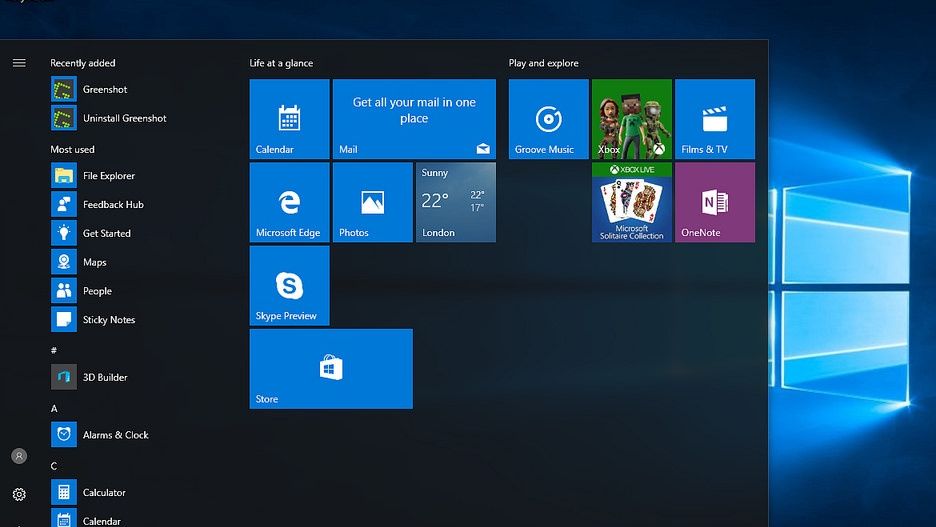The image size is (936, 527).
Task: Open the Mail tile
Action: click(414, 119)
